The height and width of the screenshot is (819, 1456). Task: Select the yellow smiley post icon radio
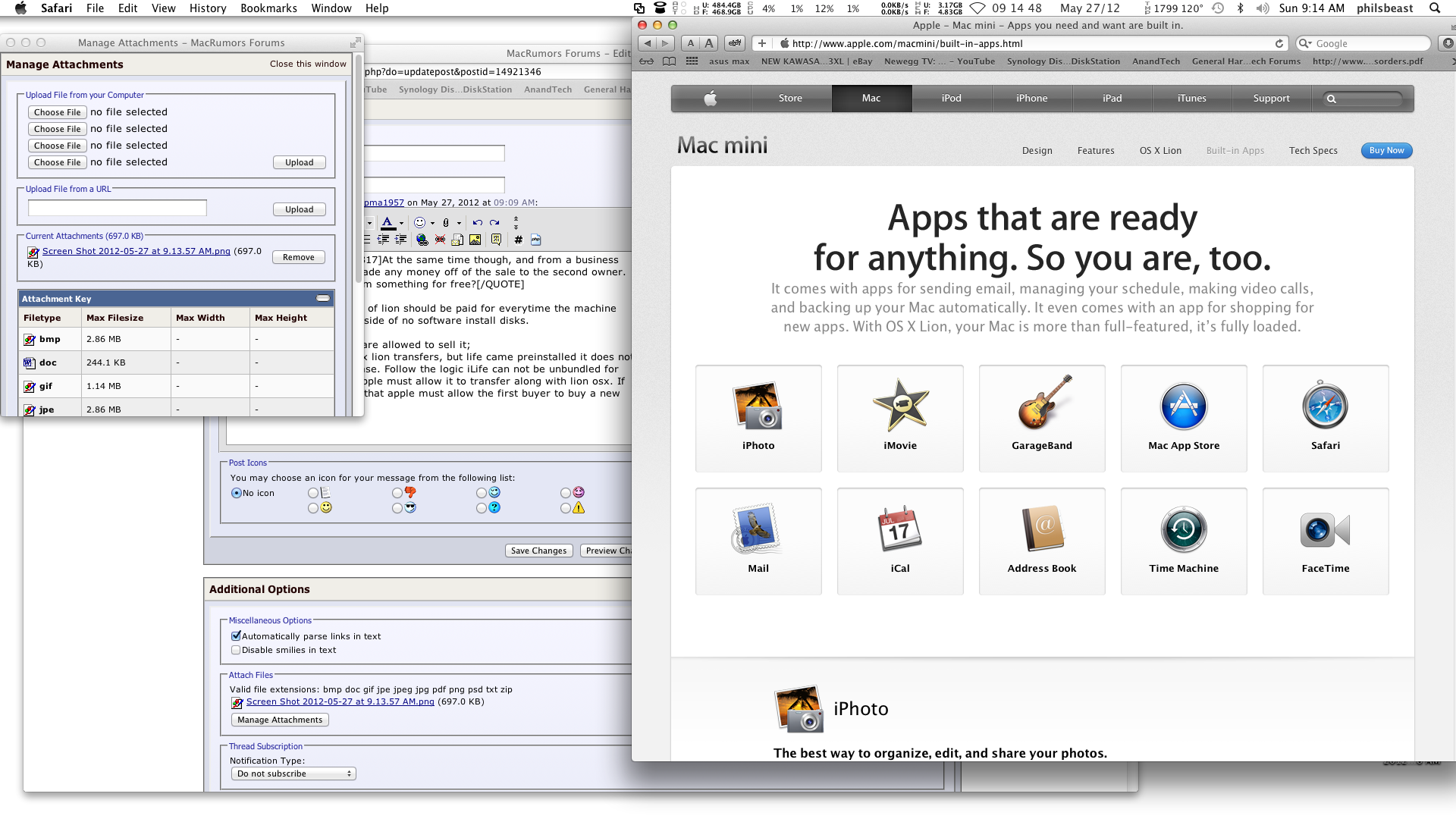click(x=313, y=508)
